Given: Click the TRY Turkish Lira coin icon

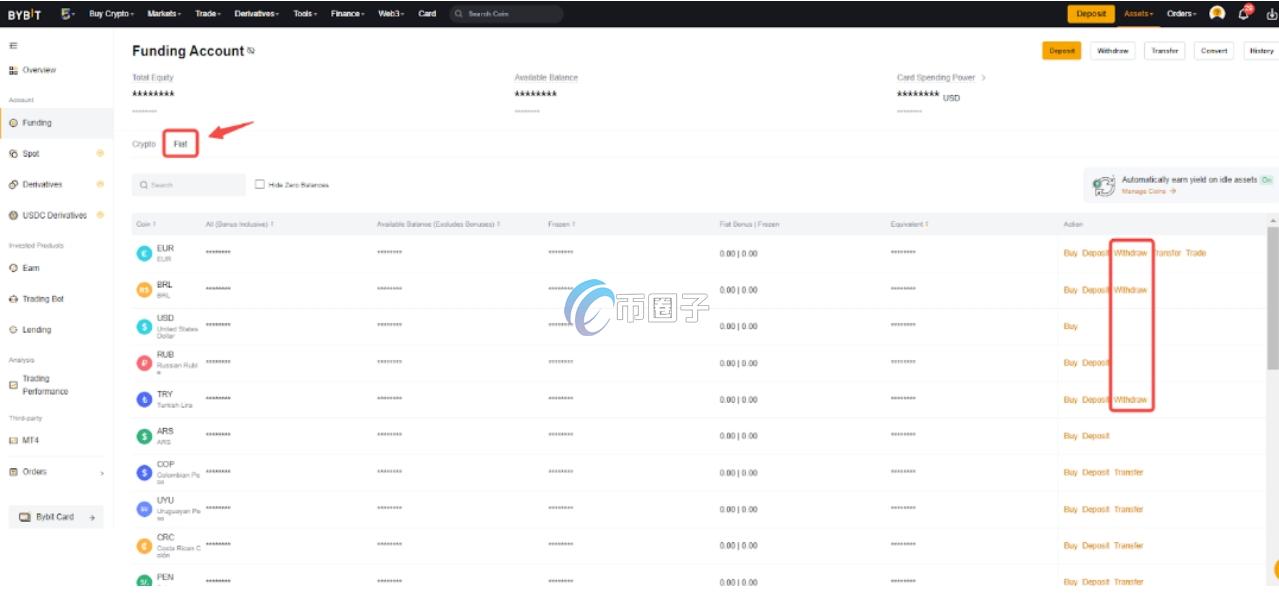Looking at the screenshot, I should click(x=144, y=399).
